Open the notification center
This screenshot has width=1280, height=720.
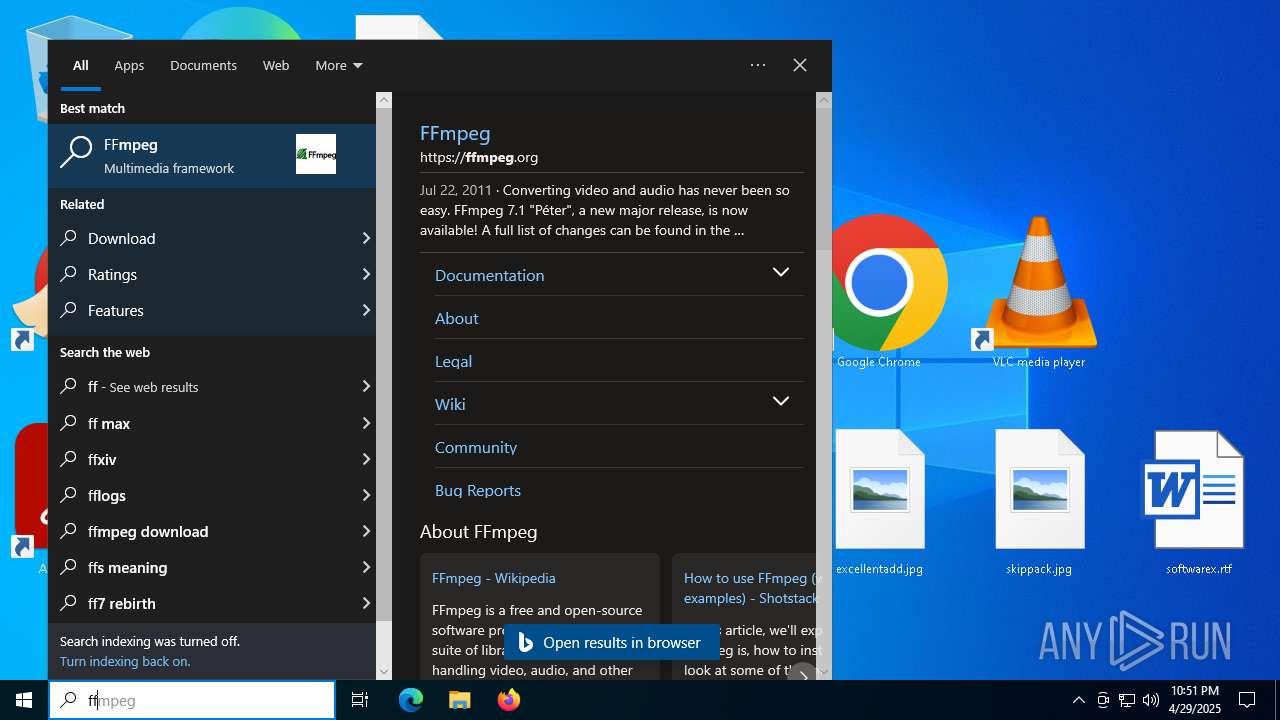point(1247,700)
